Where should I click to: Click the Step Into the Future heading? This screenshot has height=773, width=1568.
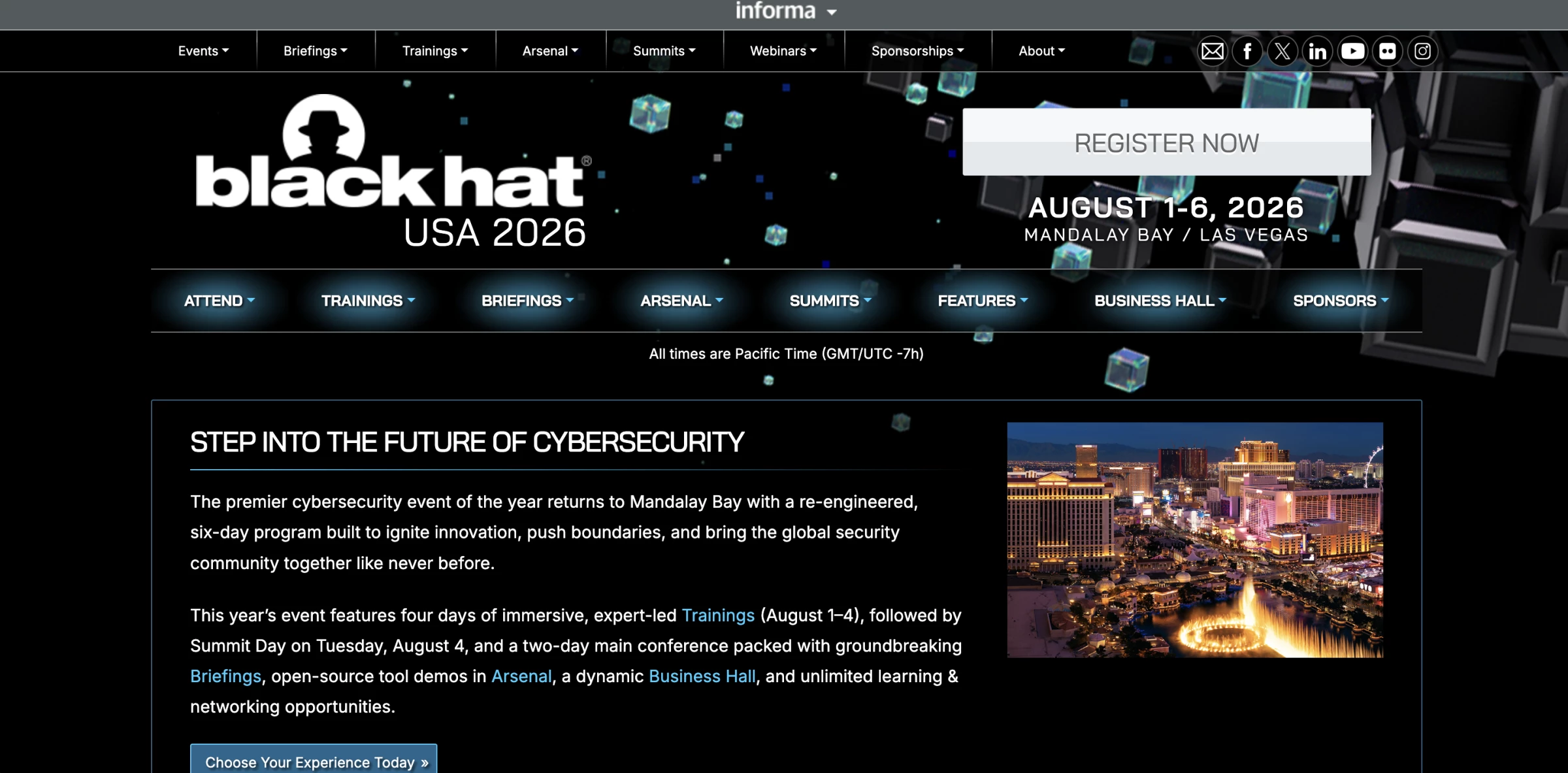pyautogui.click(x=467, y=442)
